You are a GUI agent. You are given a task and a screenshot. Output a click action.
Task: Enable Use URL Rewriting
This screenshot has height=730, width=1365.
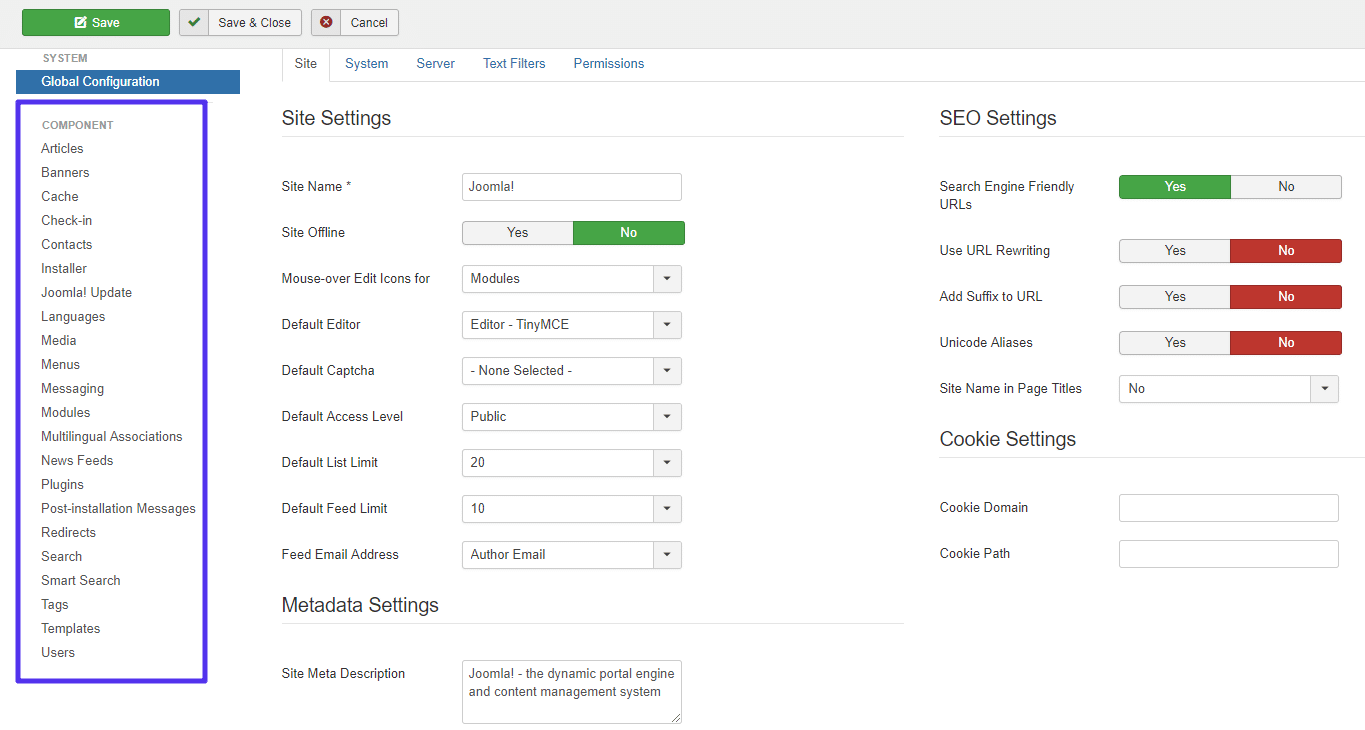pyautogui.click(x=1174, y=250)
